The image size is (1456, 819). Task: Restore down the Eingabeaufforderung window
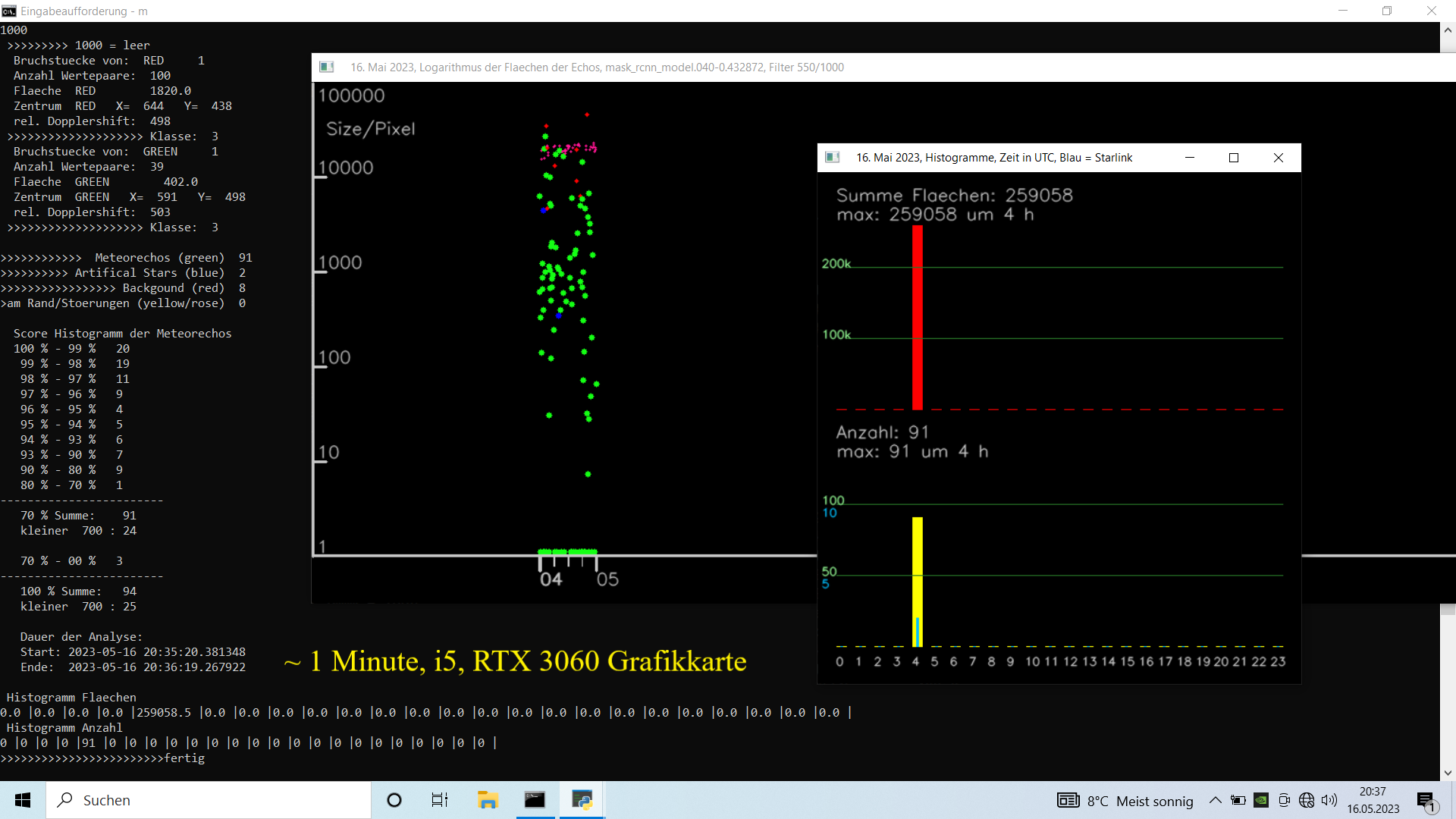[x=1387, y=11]
